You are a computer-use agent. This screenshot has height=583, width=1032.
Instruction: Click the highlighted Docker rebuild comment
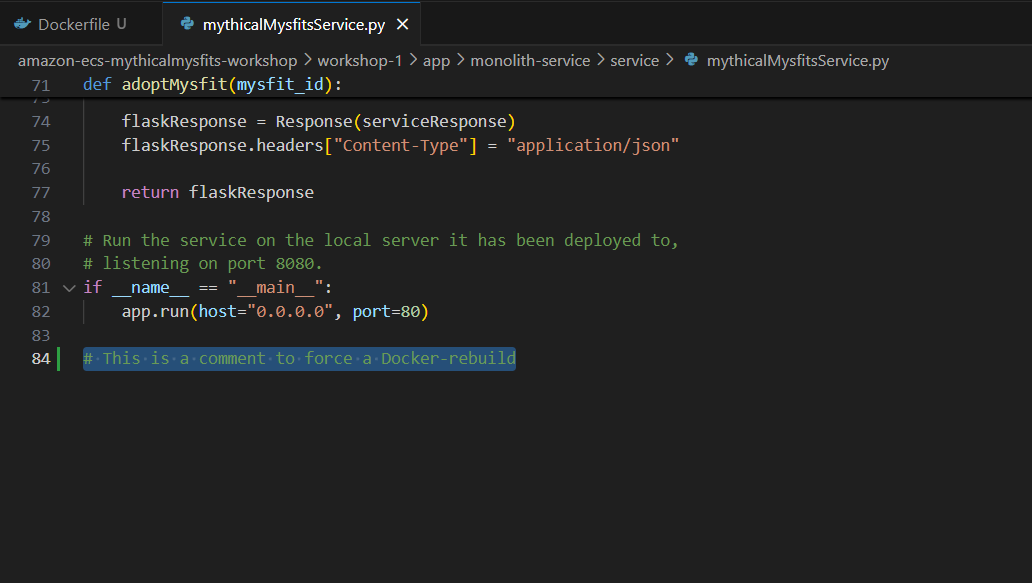pos(299,359)
